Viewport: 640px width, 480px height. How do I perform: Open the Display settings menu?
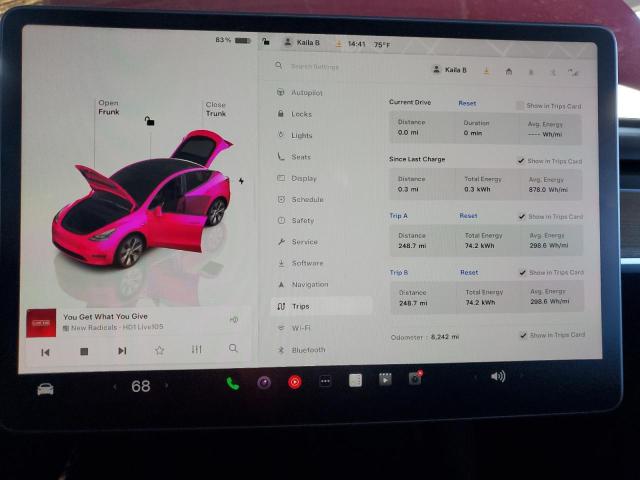pyautogui.click(x=303, y=178)
